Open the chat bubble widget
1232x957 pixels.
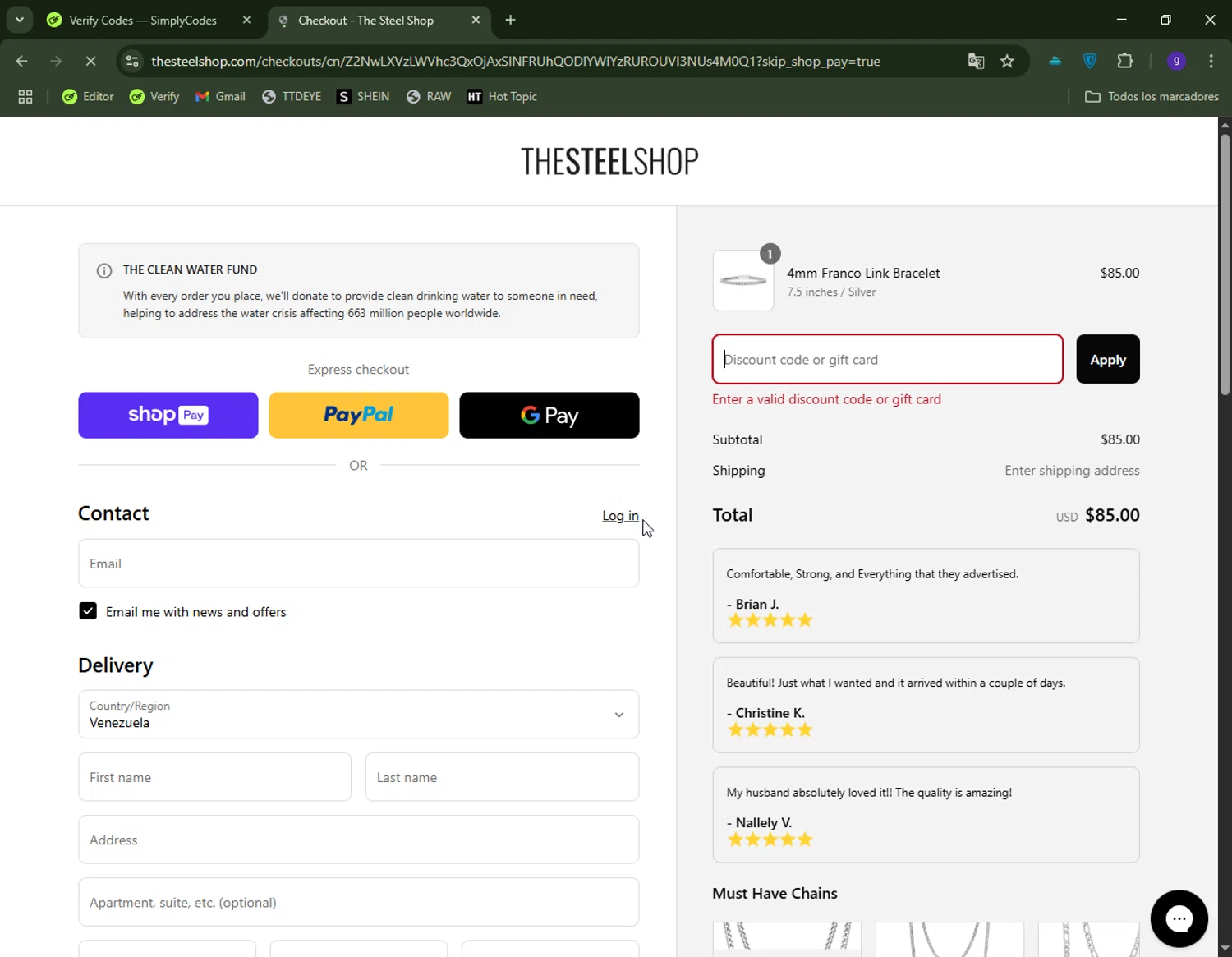tap(1179, 918)
